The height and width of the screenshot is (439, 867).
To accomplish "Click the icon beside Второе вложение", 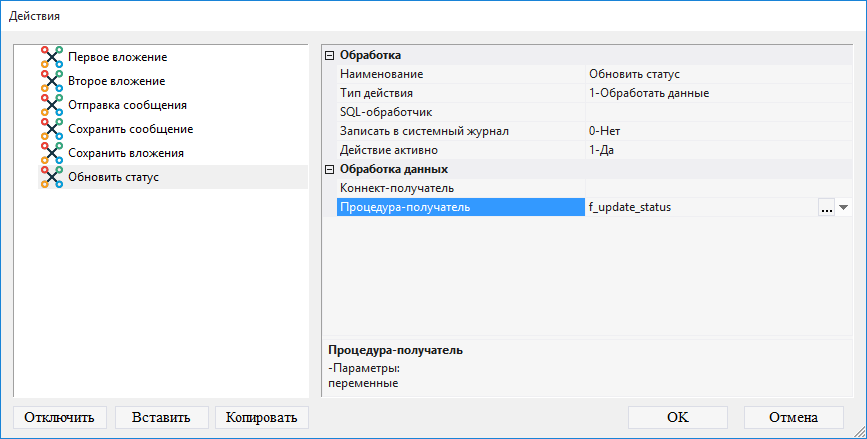I will point(51,81).
